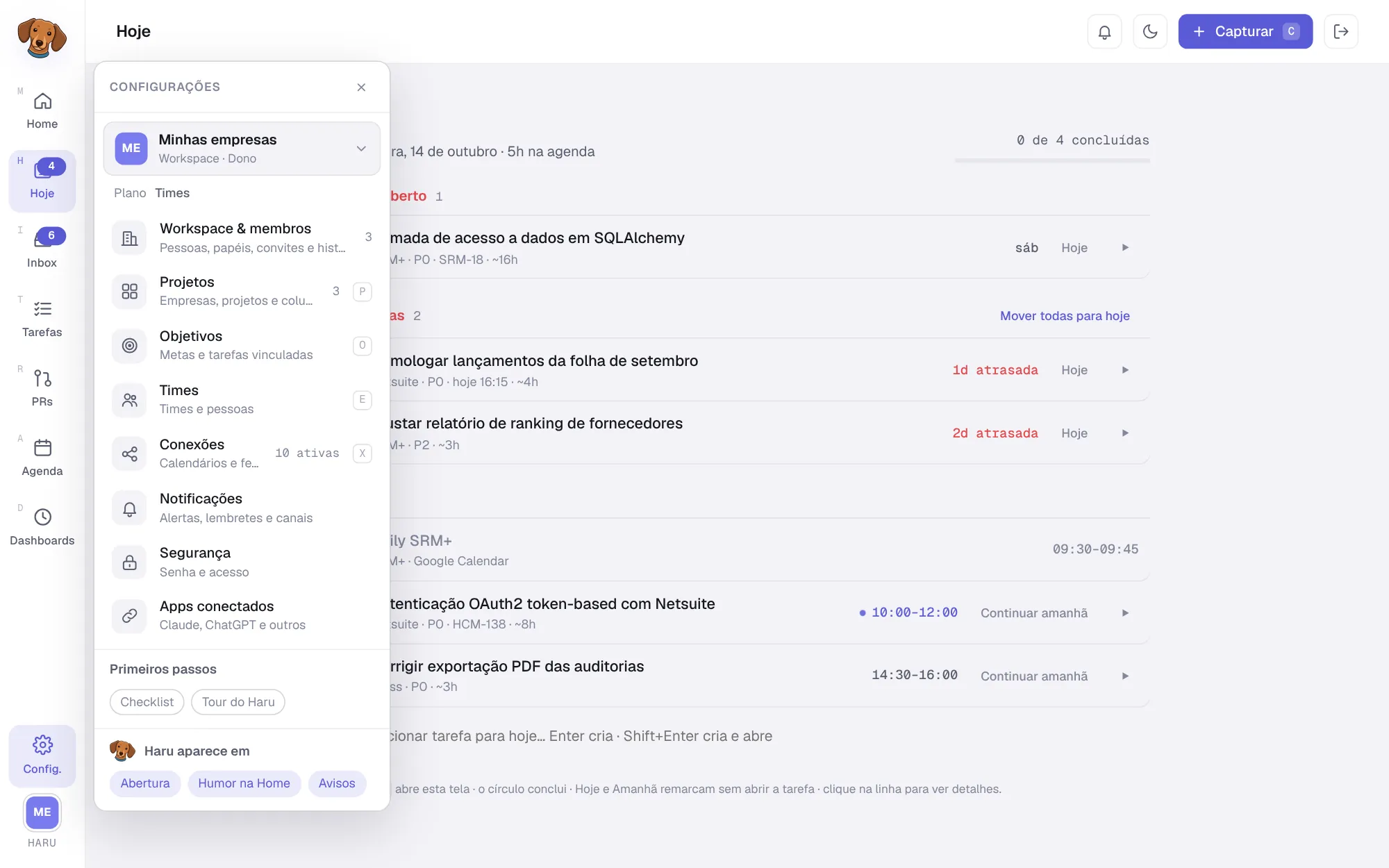Expand the Minhas empresas workspace dropdown
1389x868 pixels.
click(242, 149)
